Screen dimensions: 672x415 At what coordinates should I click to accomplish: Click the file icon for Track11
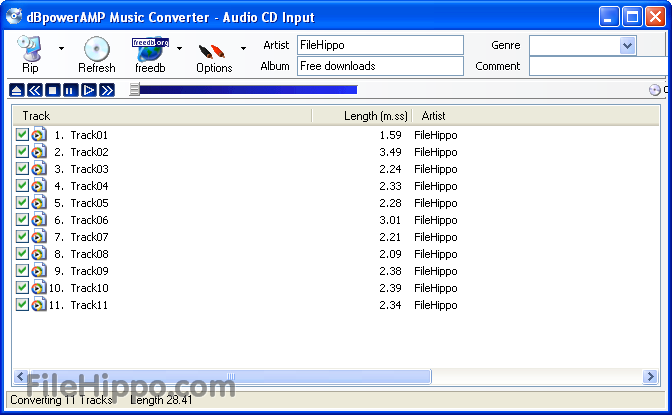pyautogui.click(x=39, y=305)
